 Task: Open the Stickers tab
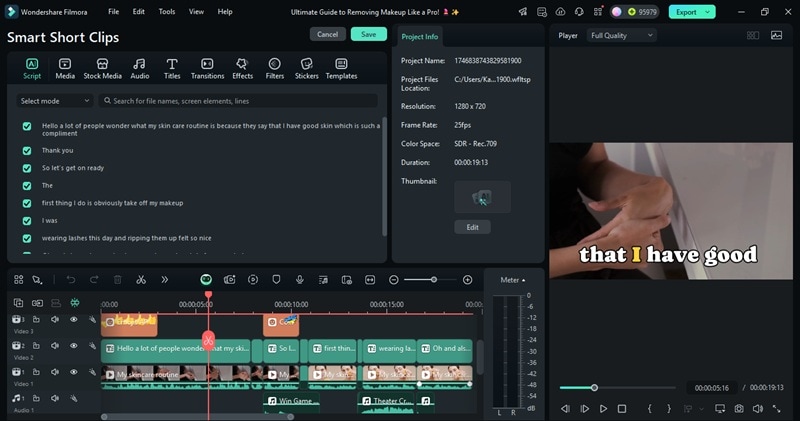307,68
